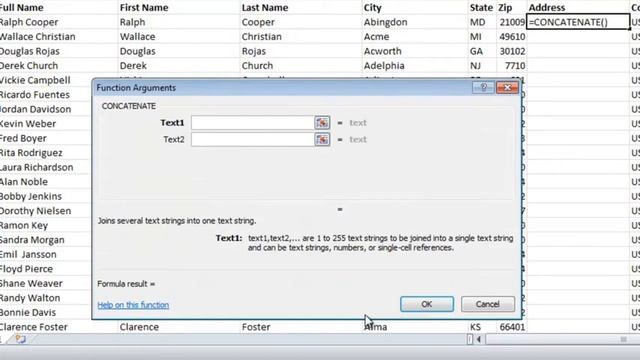Select Shane Weaver name cell

pyautogui.click(x=46, y=283)
